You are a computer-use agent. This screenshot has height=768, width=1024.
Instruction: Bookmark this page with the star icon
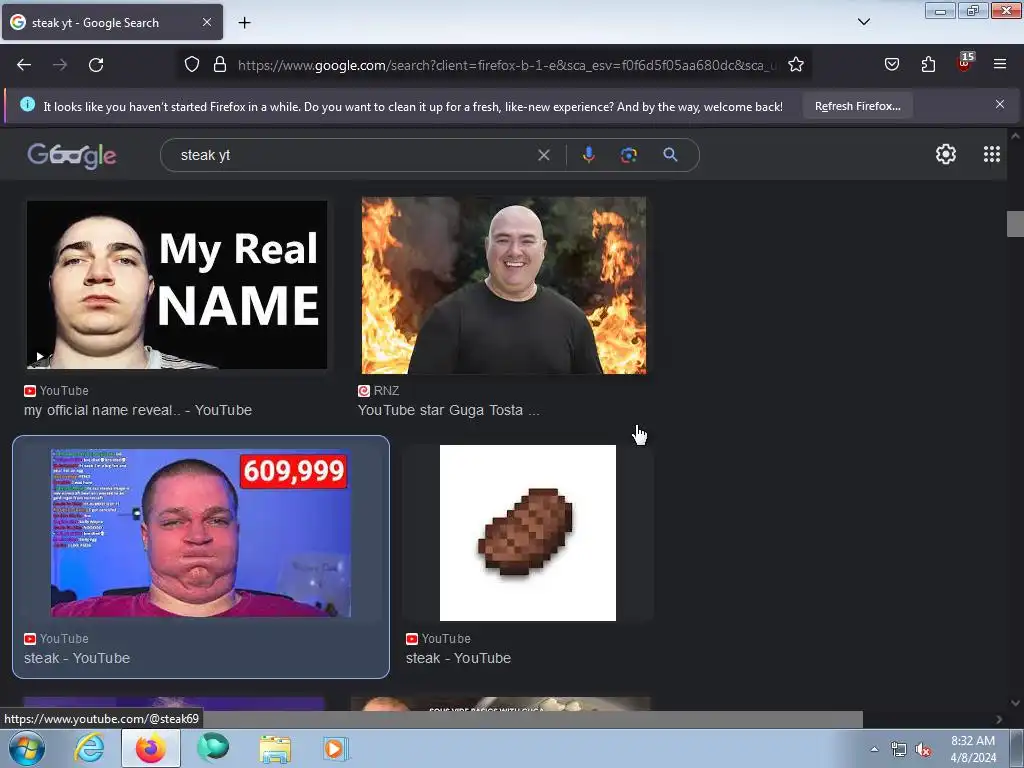pos(795,65)
